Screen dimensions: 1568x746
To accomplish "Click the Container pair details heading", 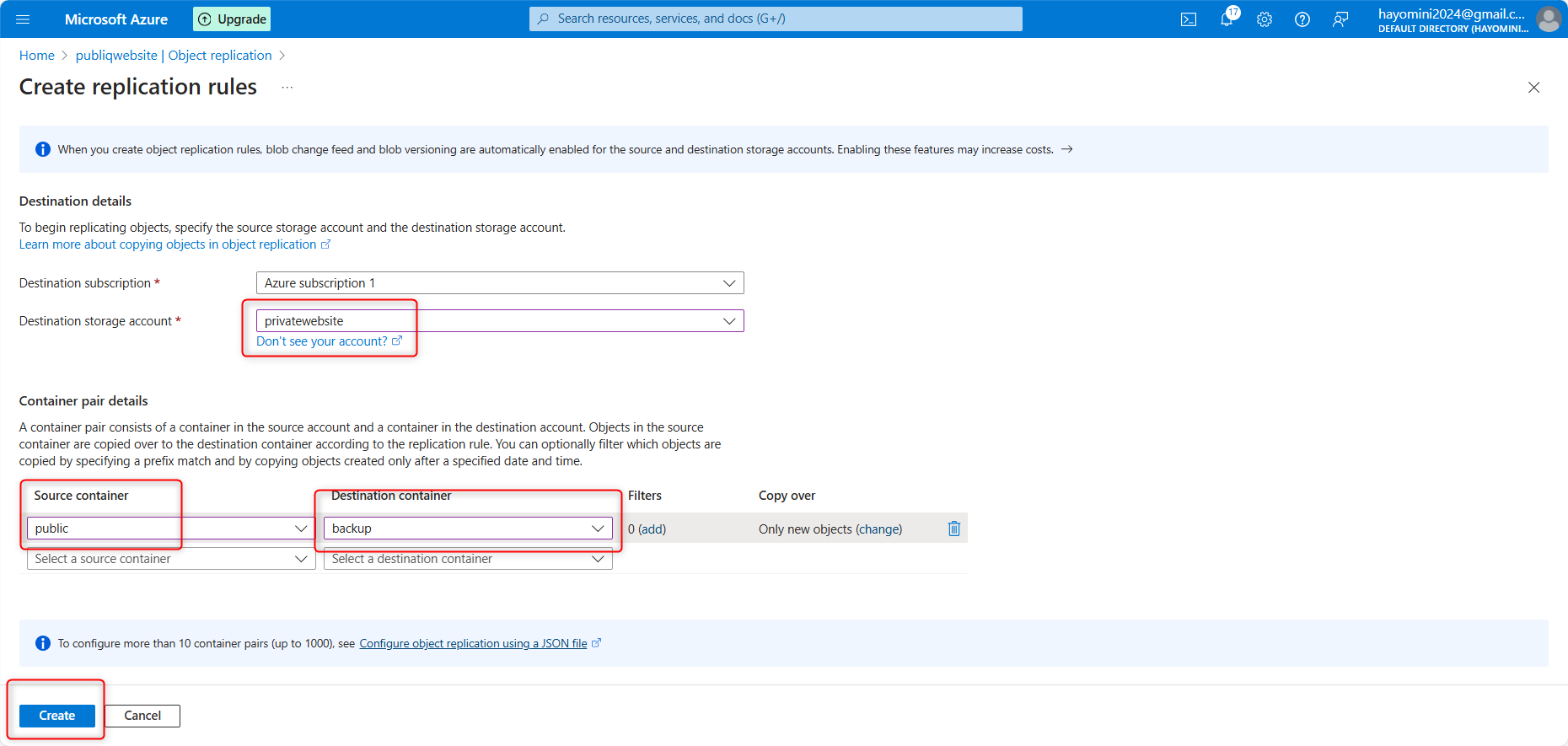I will pos(83,401).
